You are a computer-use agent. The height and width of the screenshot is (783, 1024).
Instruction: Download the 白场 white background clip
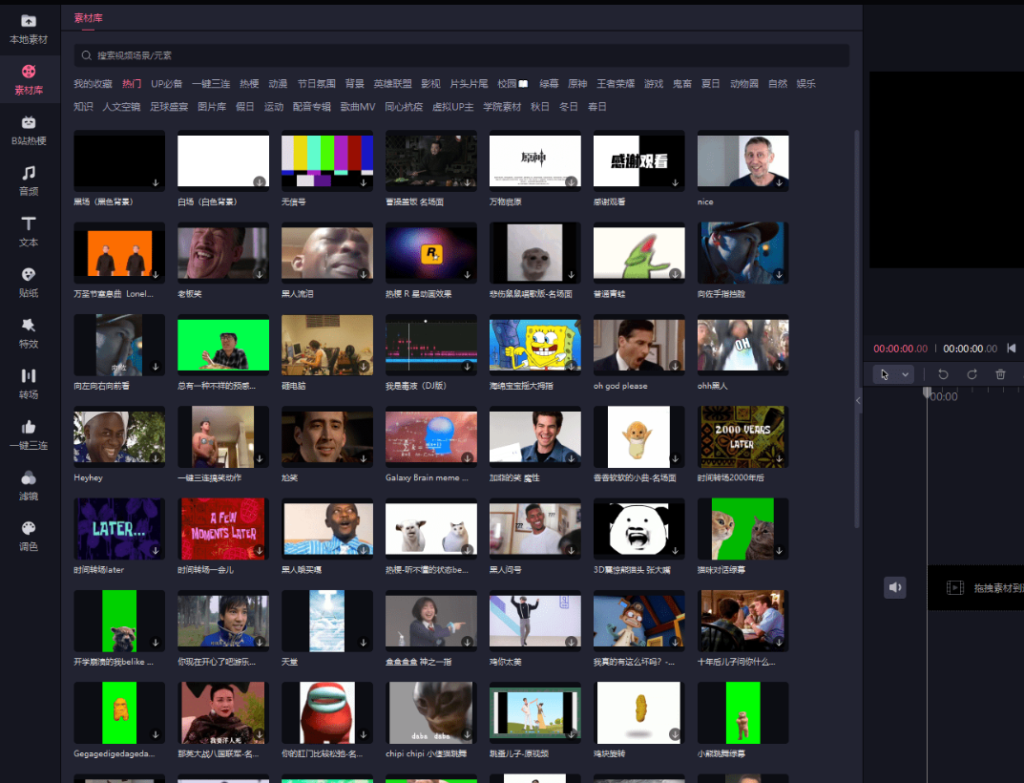pyautogui.click(x=259, y=182)
